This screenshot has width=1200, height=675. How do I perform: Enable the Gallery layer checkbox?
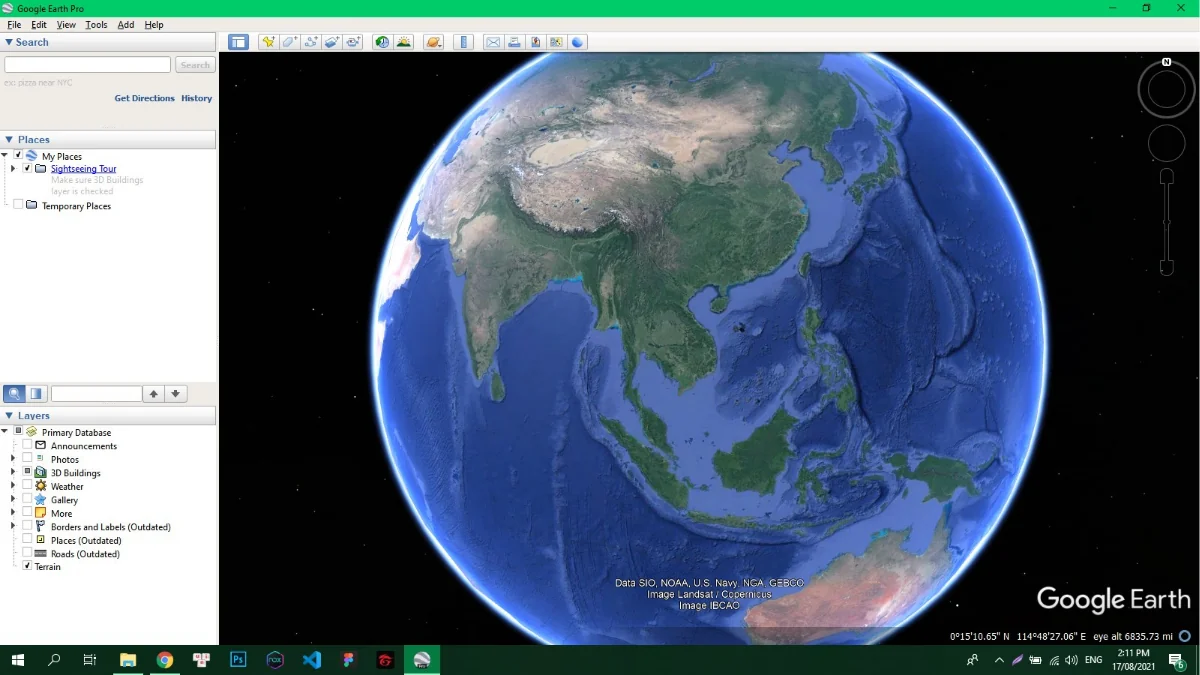tap(27, 499)
